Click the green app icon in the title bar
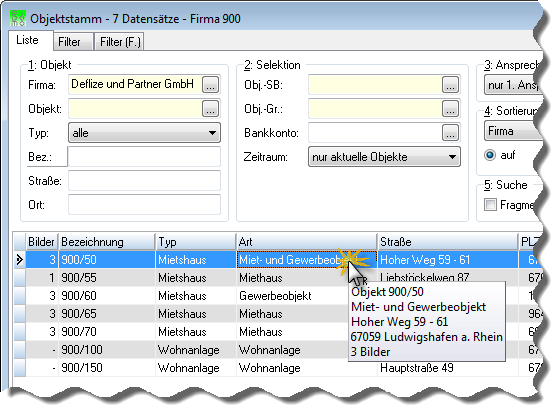Screen dimensions: 560x414 coord(18,18)
